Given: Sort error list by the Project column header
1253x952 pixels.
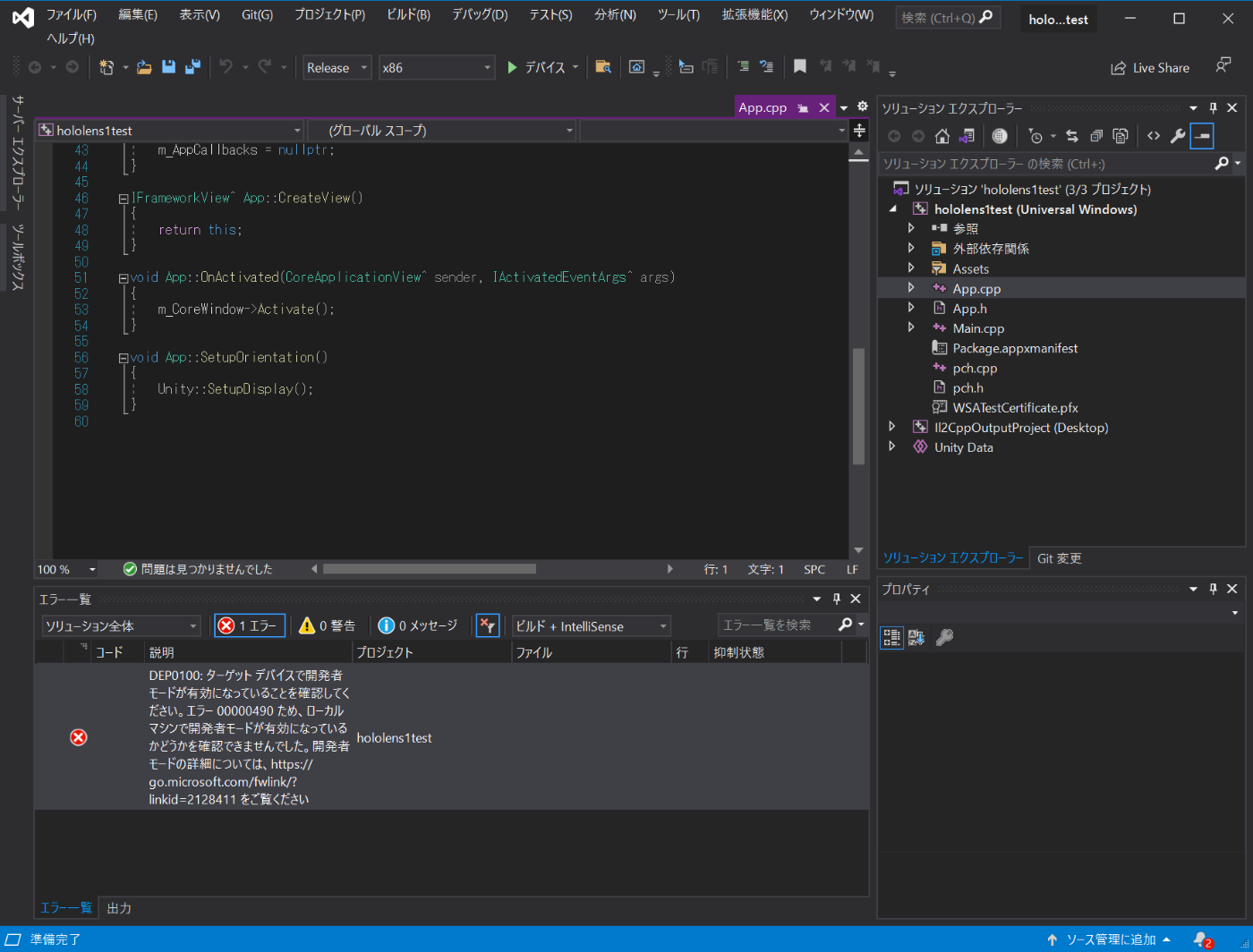Looking at the screenshot, I should pyautogui.click(x=430, y=652).
